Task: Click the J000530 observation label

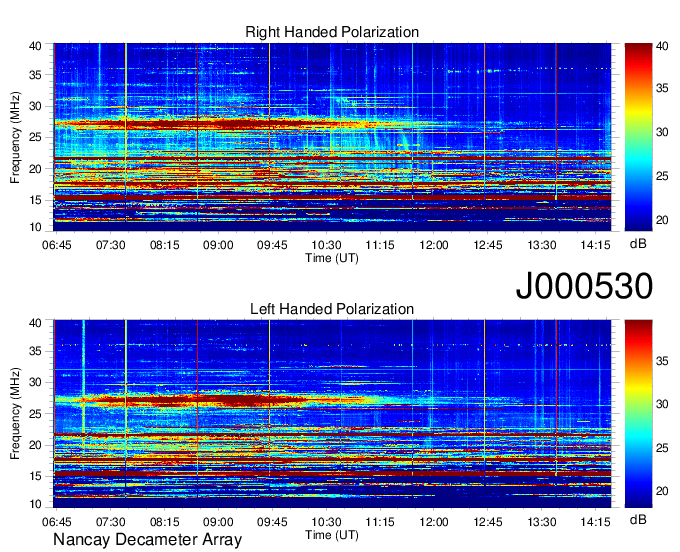Action: click(584, 286)
